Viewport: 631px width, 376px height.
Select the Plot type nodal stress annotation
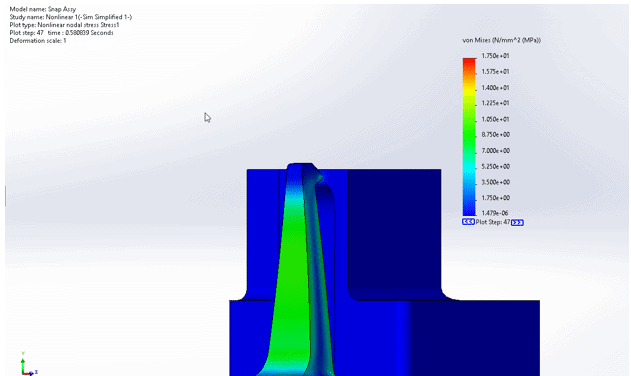pos(64,25)
